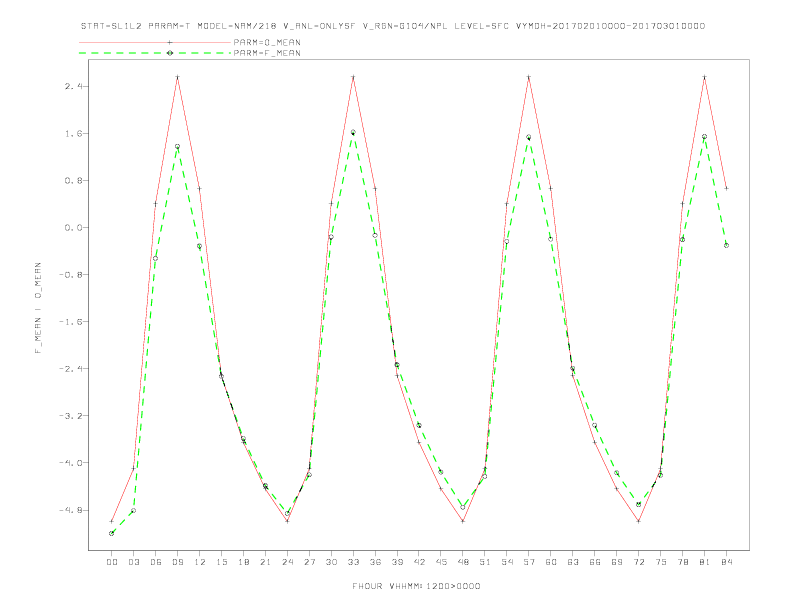Image resolution: width=792 pixels, height=612 pixels.
Task: Click the x-axis tick label 72
Action: pyautogui.click(x=639, y=562)
